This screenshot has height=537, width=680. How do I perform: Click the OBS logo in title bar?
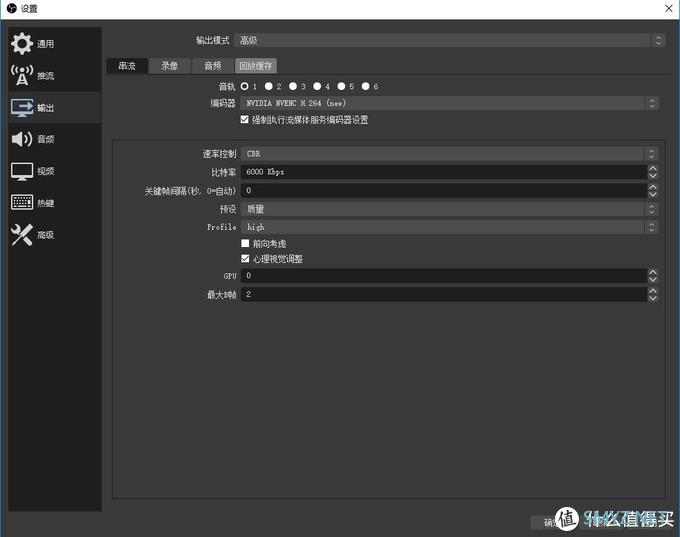point(12,8)
